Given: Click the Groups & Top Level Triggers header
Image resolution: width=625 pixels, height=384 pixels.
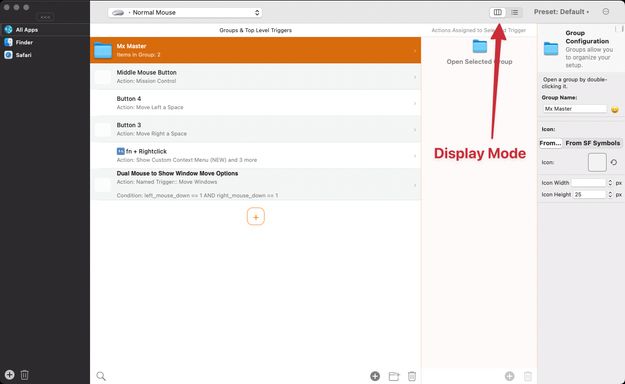Looking at the screenshot, I should [x=256, y=30].
